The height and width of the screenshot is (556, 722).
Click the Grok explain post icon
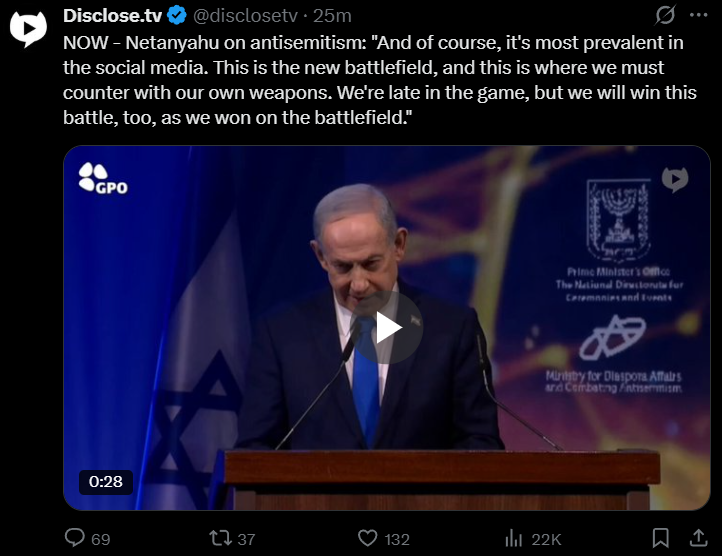coord(665,15)
